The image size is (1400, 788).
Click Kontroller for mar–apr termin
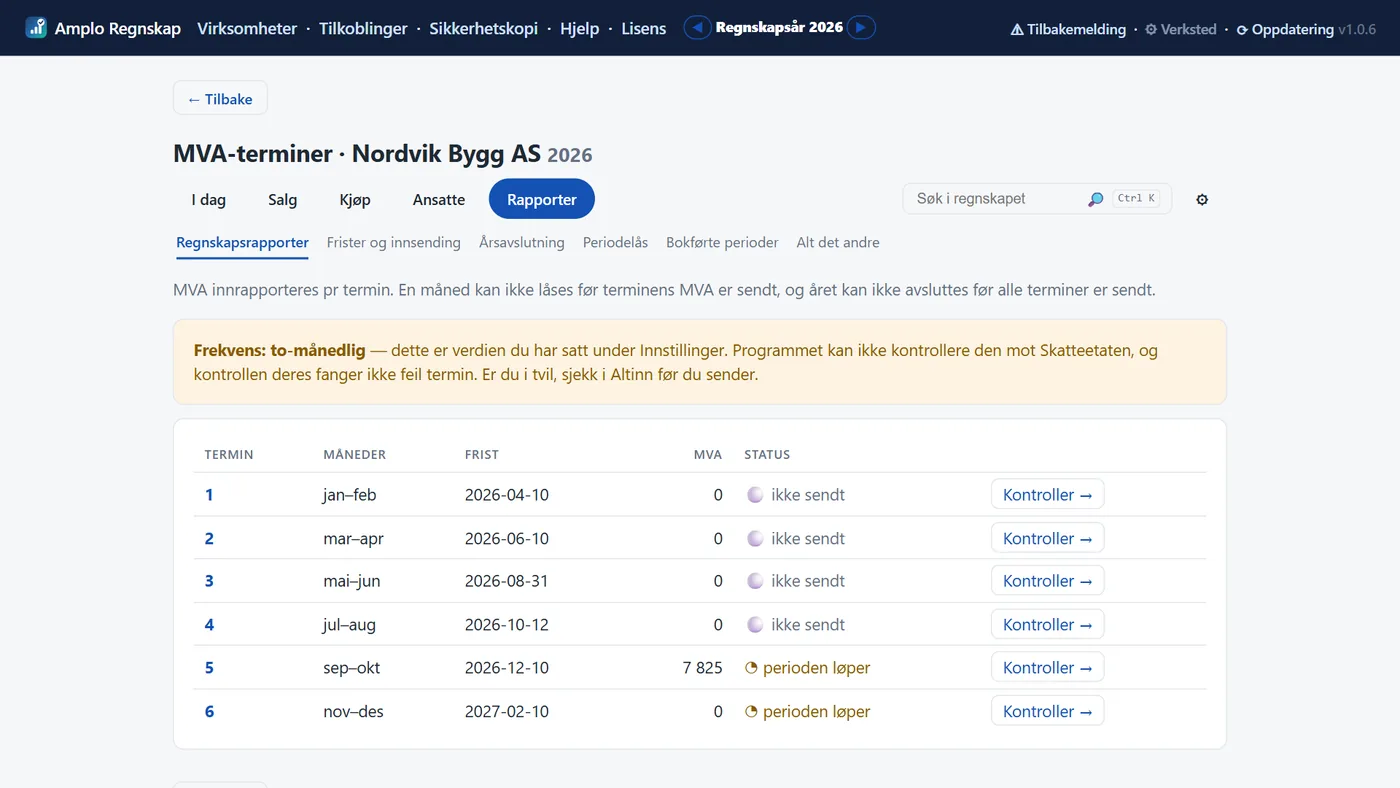[1047, 538]
